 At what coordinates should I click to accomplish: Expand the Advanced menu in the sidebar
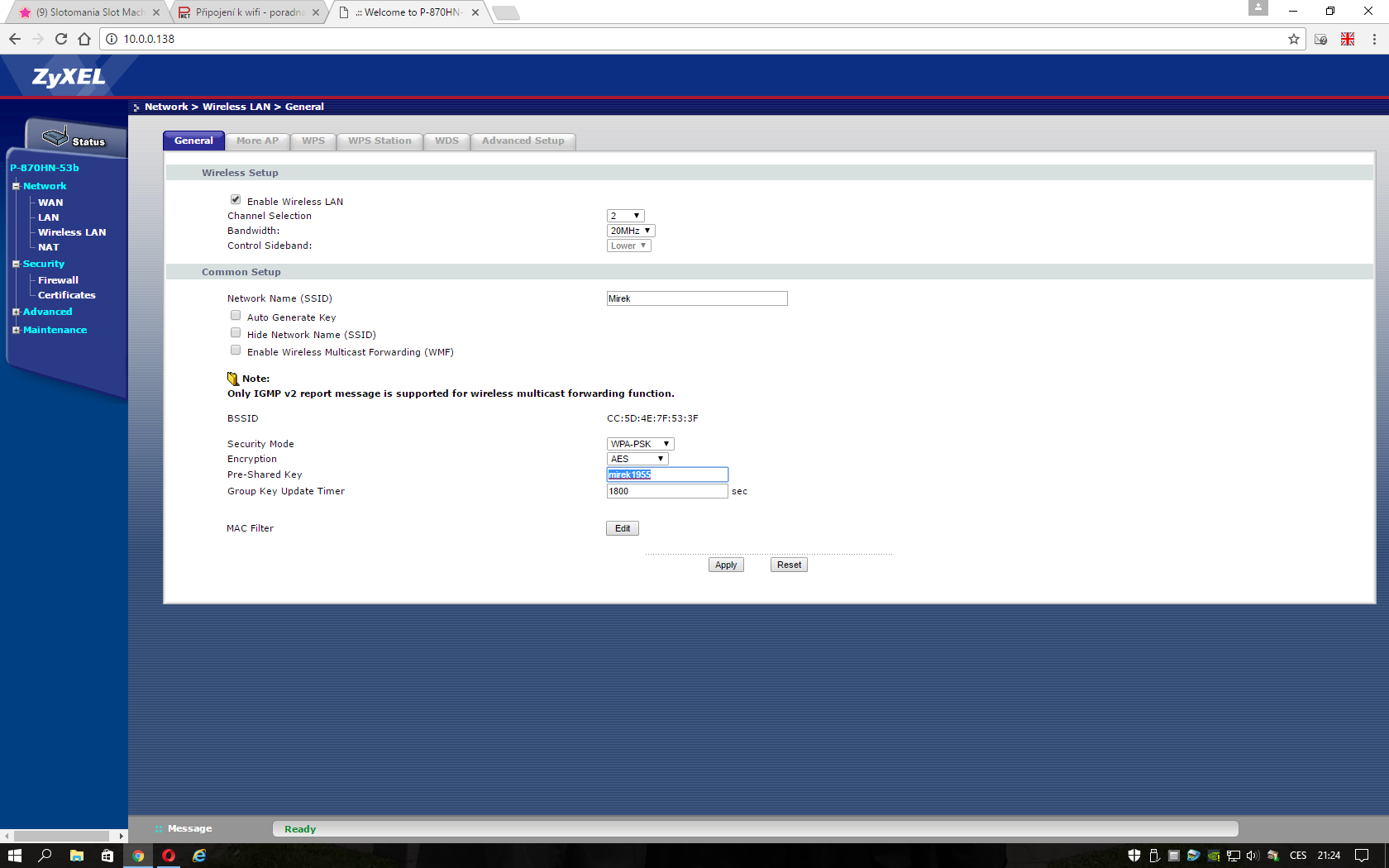(16, 312)
